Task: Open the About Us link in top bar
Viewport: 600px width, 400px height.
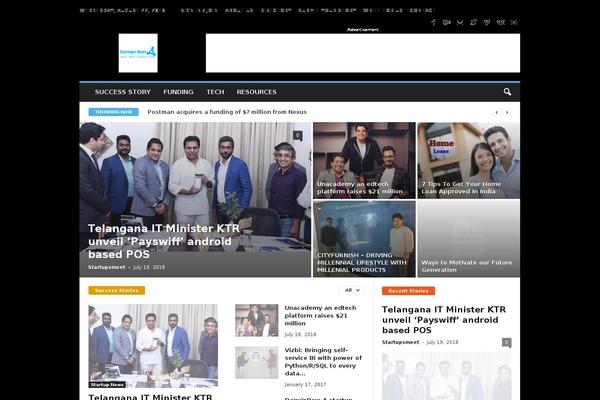Action: (x=239, y=10)
